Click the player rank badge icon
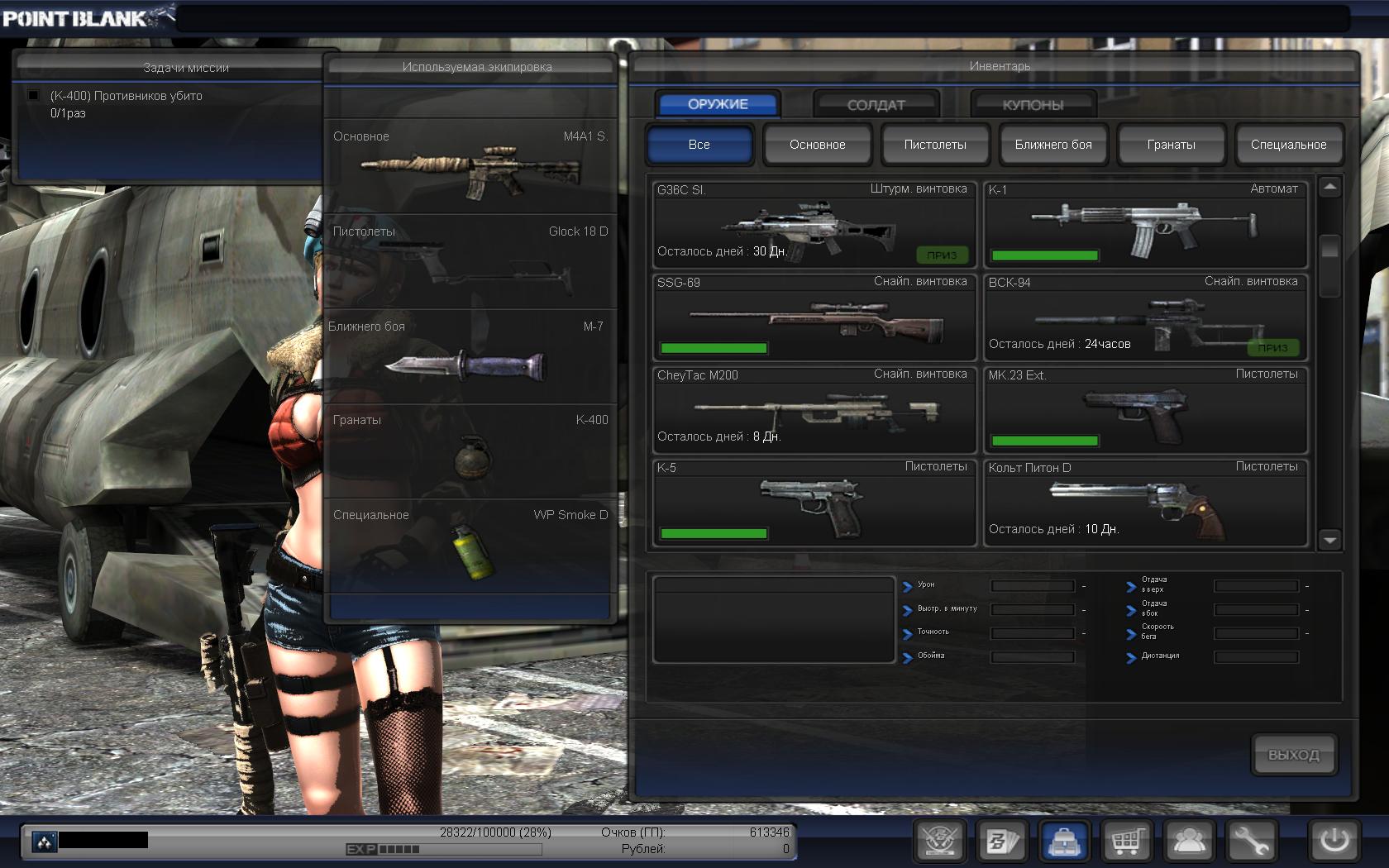1389x868 pixels. click(44, 841)
